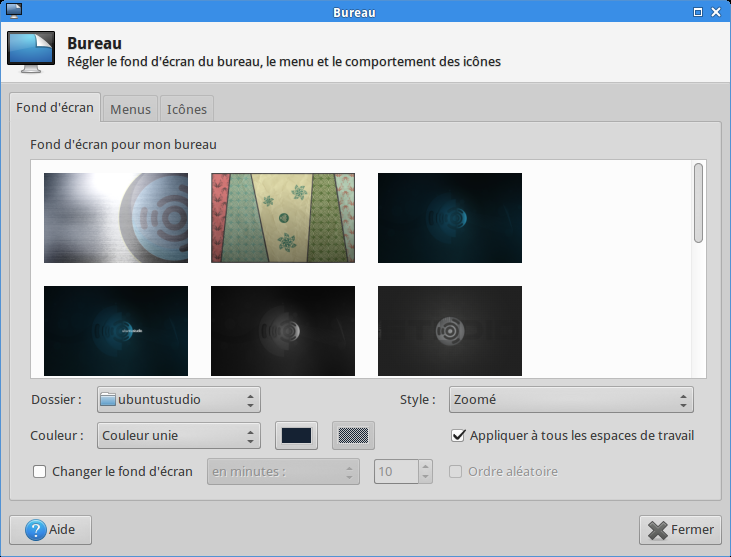Click the folder icon in Dossier selector
The height and width of the screenshot is (557, 731).
(x=108, y=400)
